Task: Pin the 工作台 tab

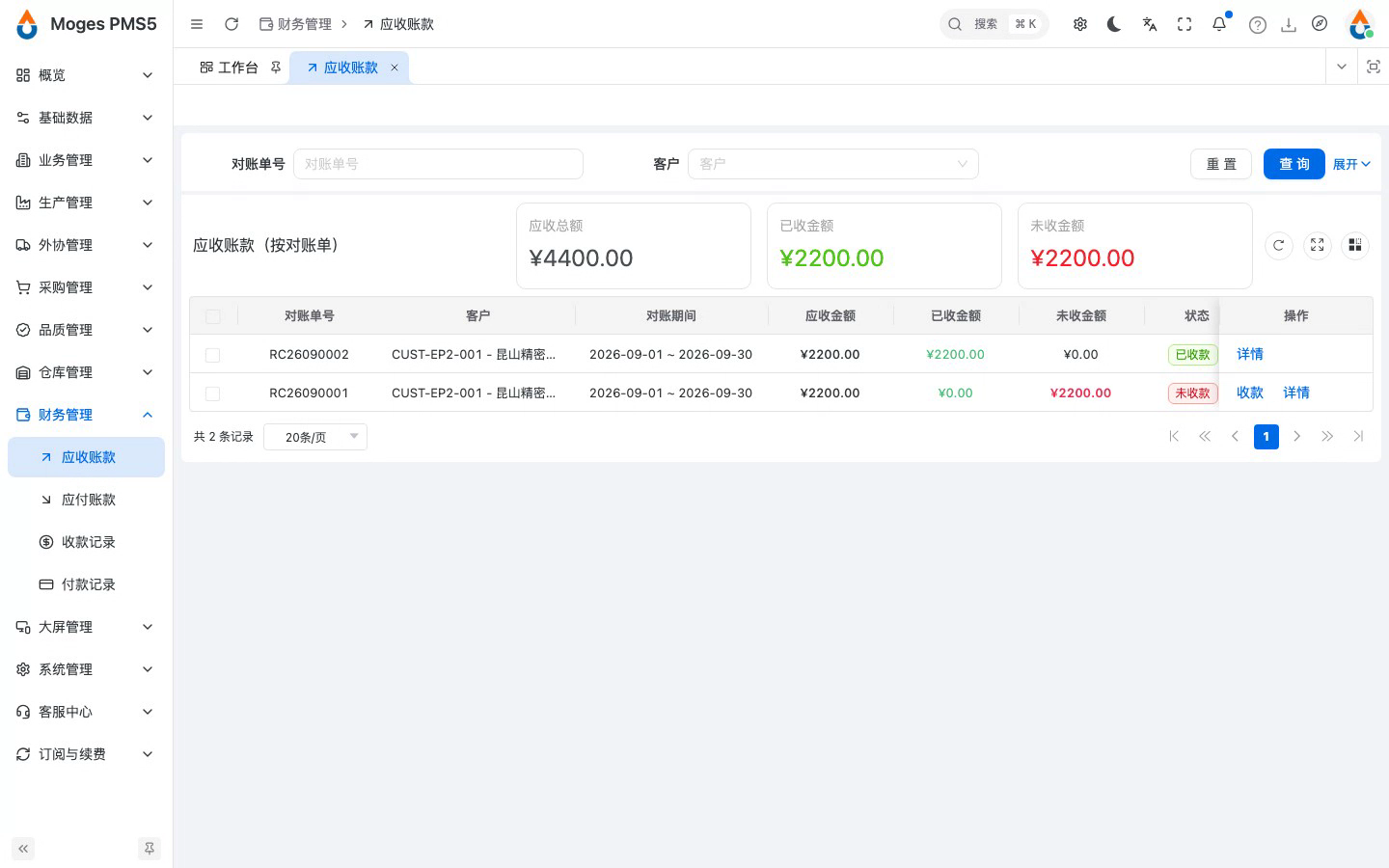Action: pos(276,68)
